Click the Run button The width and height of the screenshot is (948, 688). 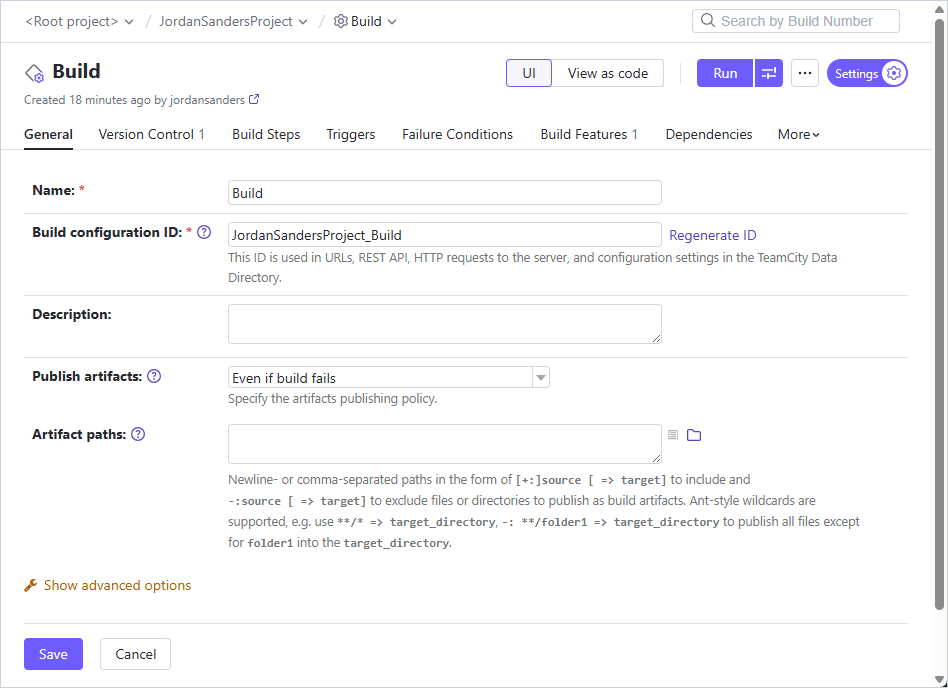pos(725,73)
